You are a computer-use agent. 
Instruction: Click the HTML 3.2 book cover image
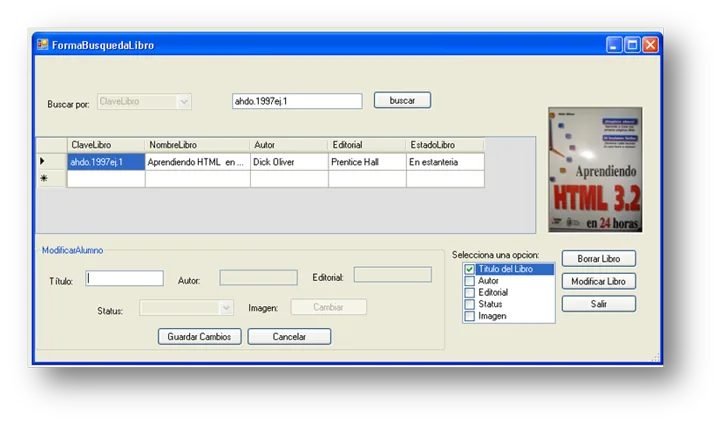595,170
